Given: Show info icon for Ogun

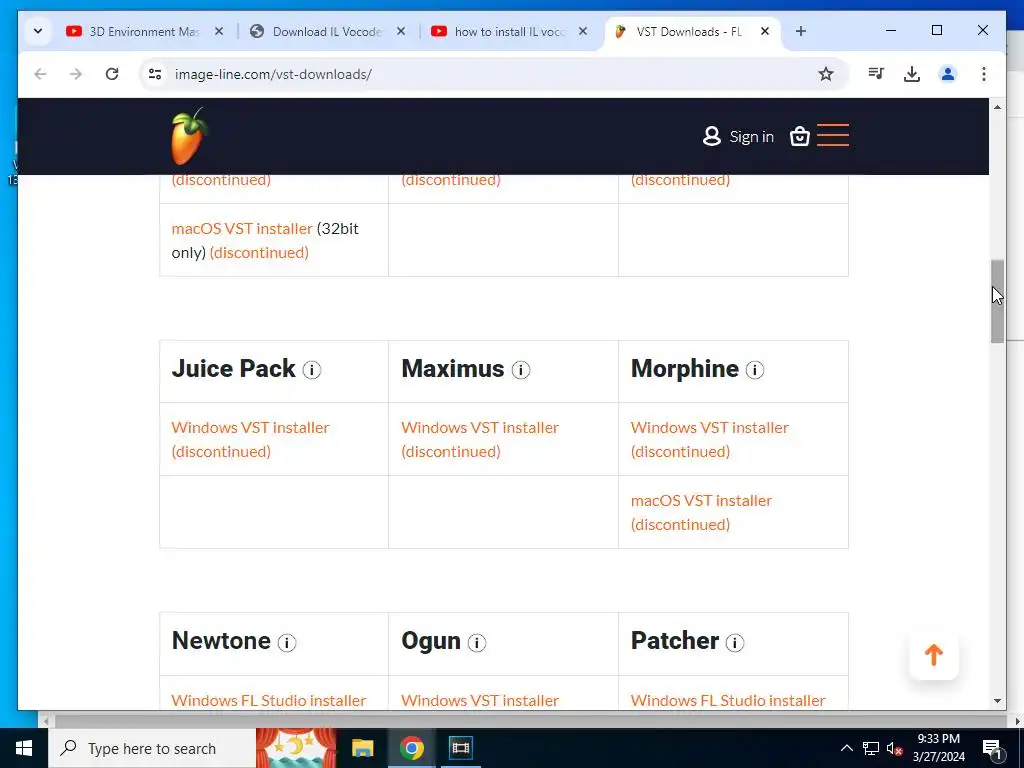Looking at the screenshot, I should [x=477, y=643].
